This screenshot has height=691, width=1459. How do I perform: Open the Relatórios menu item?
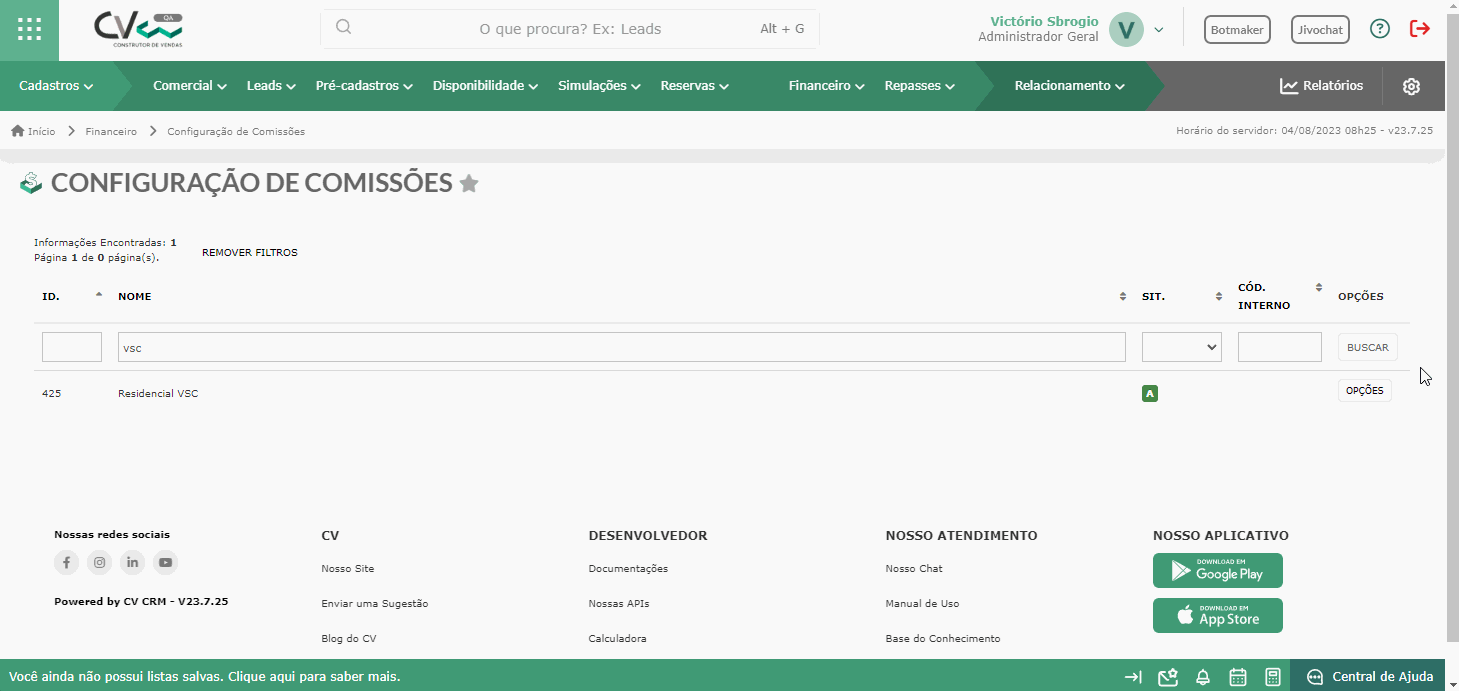tap(1322, 86)
